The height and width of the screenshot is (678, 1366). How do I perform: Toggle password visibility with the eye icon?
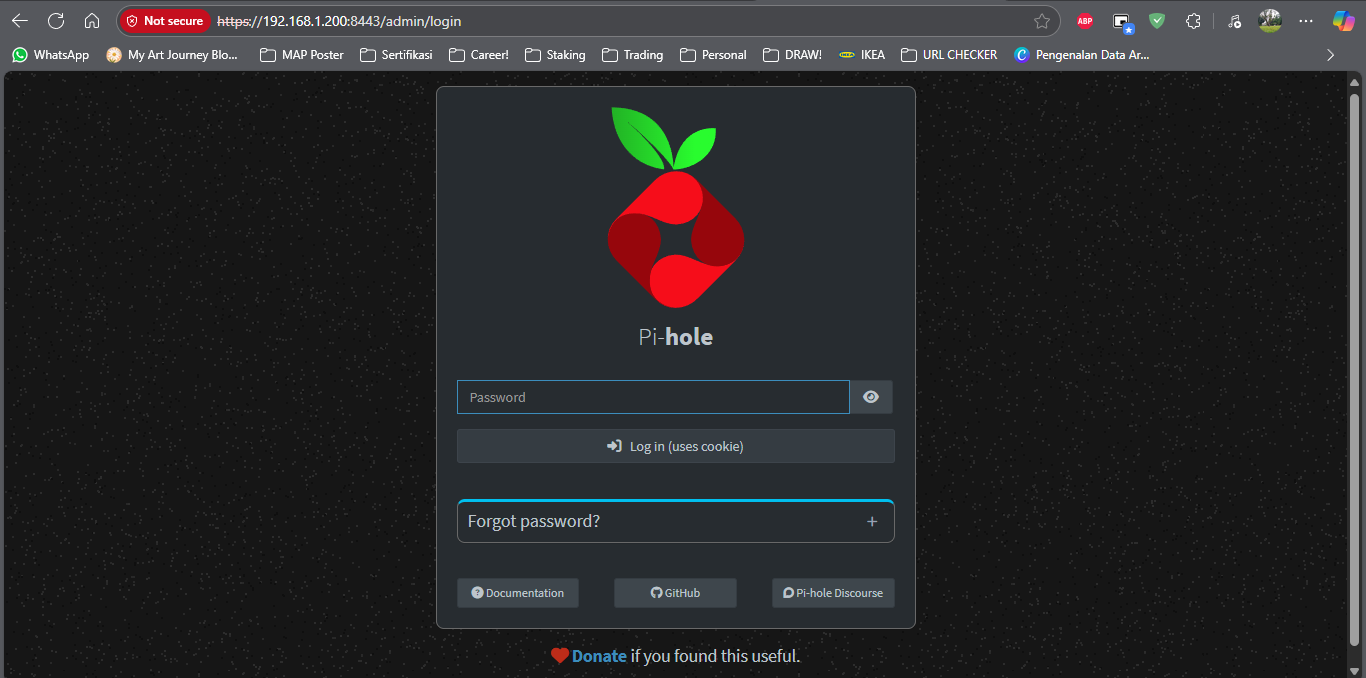pos(871,397)
